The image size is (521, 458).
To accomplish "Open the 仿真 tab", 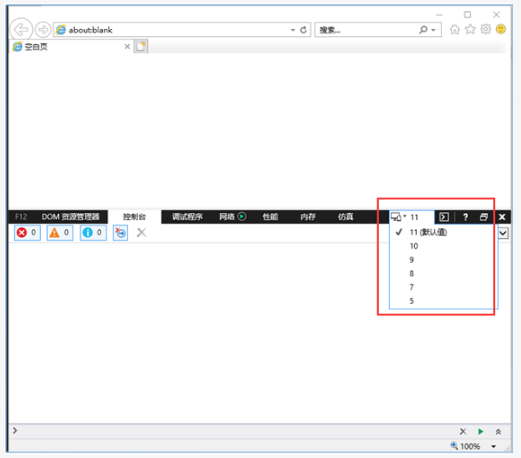I will pos(345,217).
